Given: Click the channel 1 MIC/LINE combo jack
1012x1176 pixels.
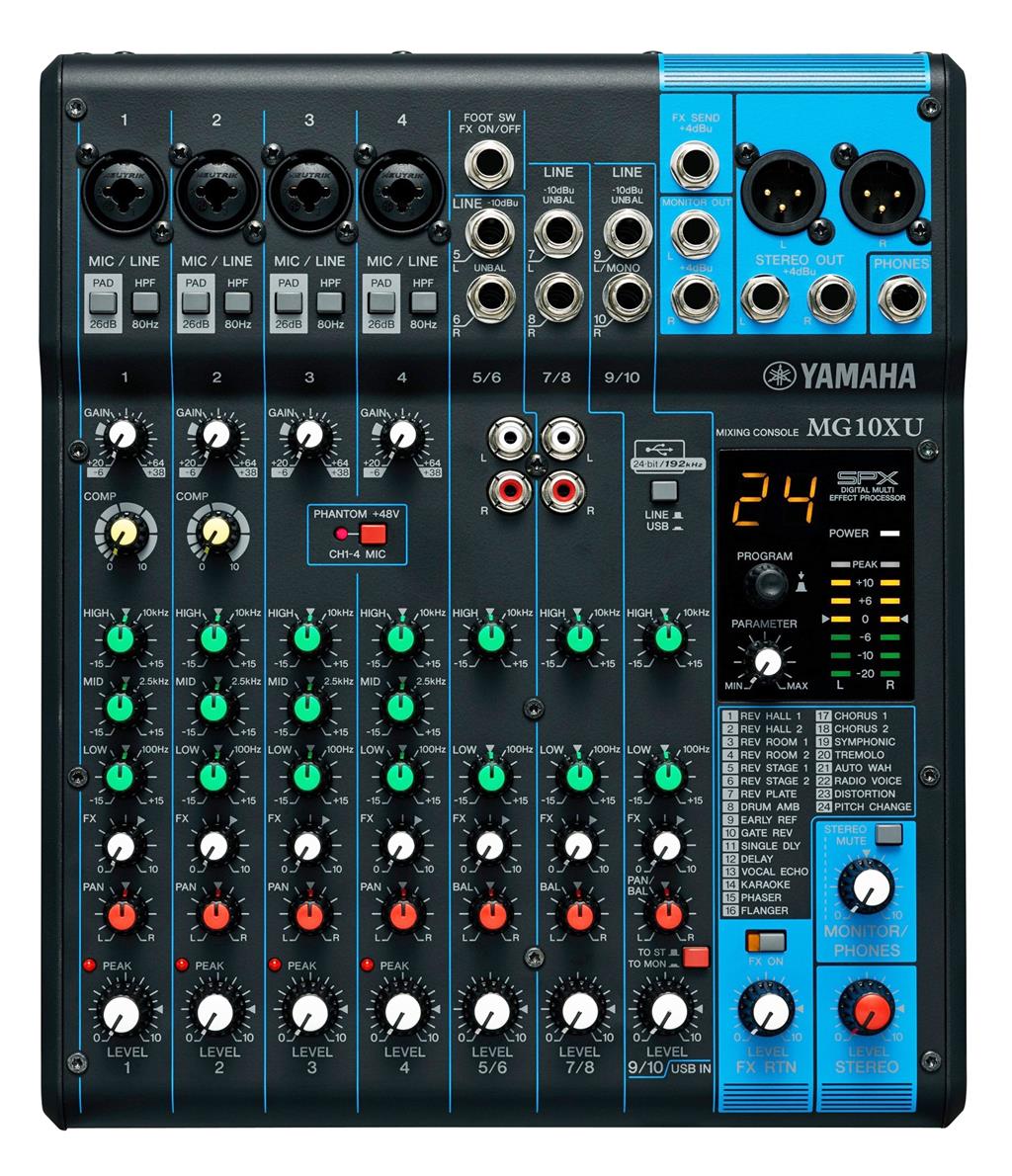Looking at the screenshot, I should coord(123,191).
